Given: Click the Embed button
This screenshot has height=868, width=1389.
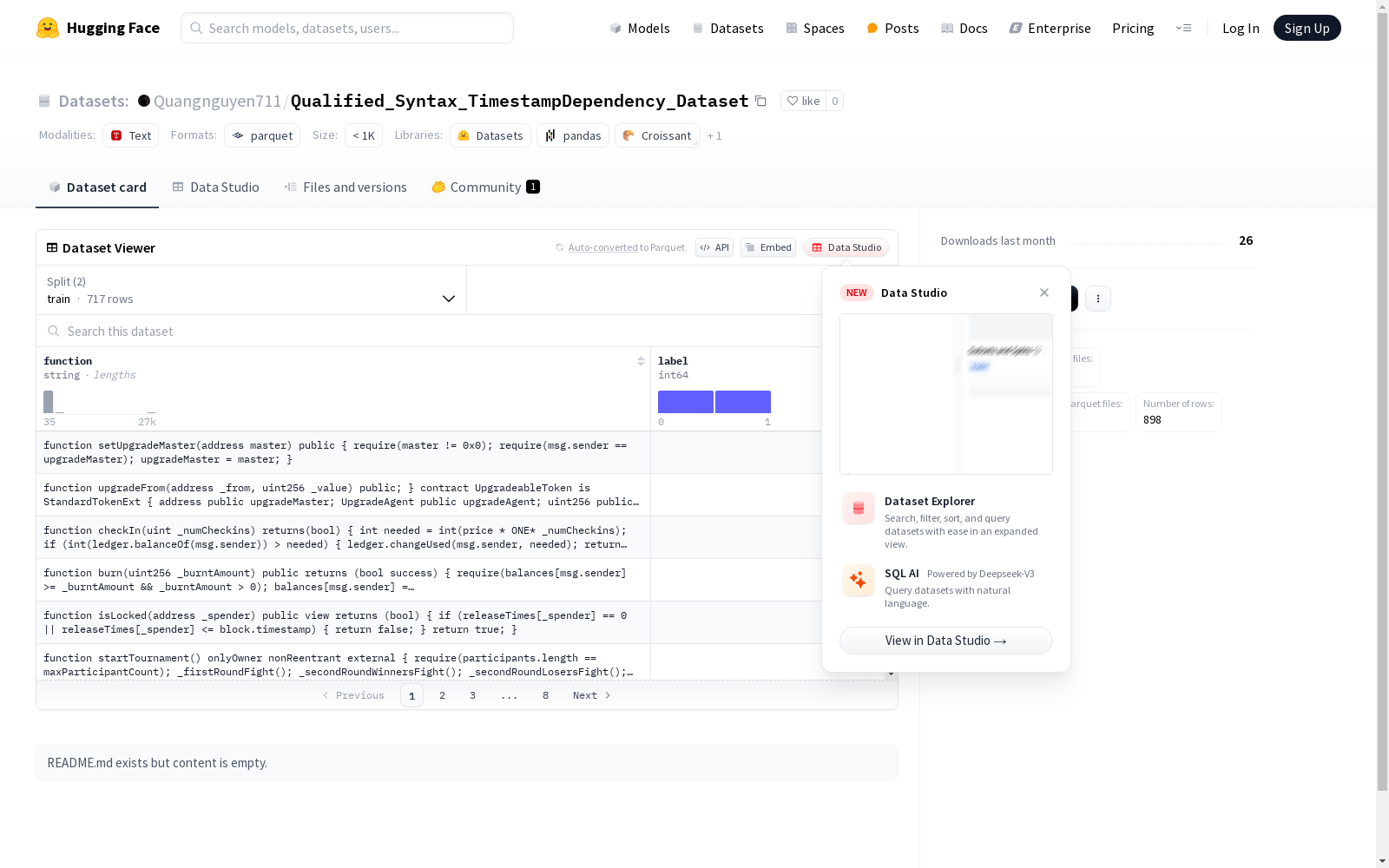Looking at the screenshot, I should [768, 247].
